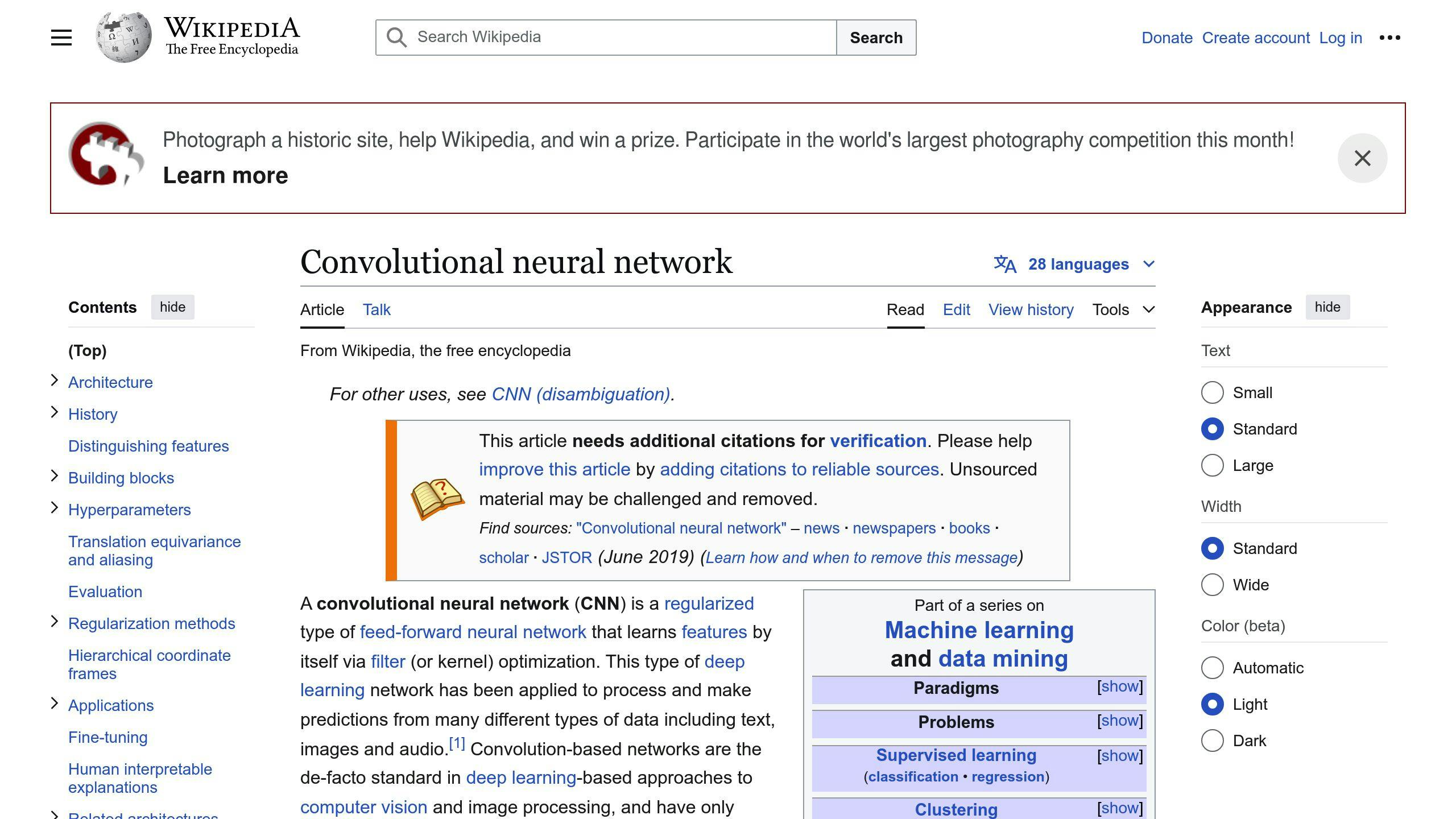Image resolution: width=1456 pixels, height=819 pixels.
Task: Expand the Building blocks contents section
Action: pos(55,475)
